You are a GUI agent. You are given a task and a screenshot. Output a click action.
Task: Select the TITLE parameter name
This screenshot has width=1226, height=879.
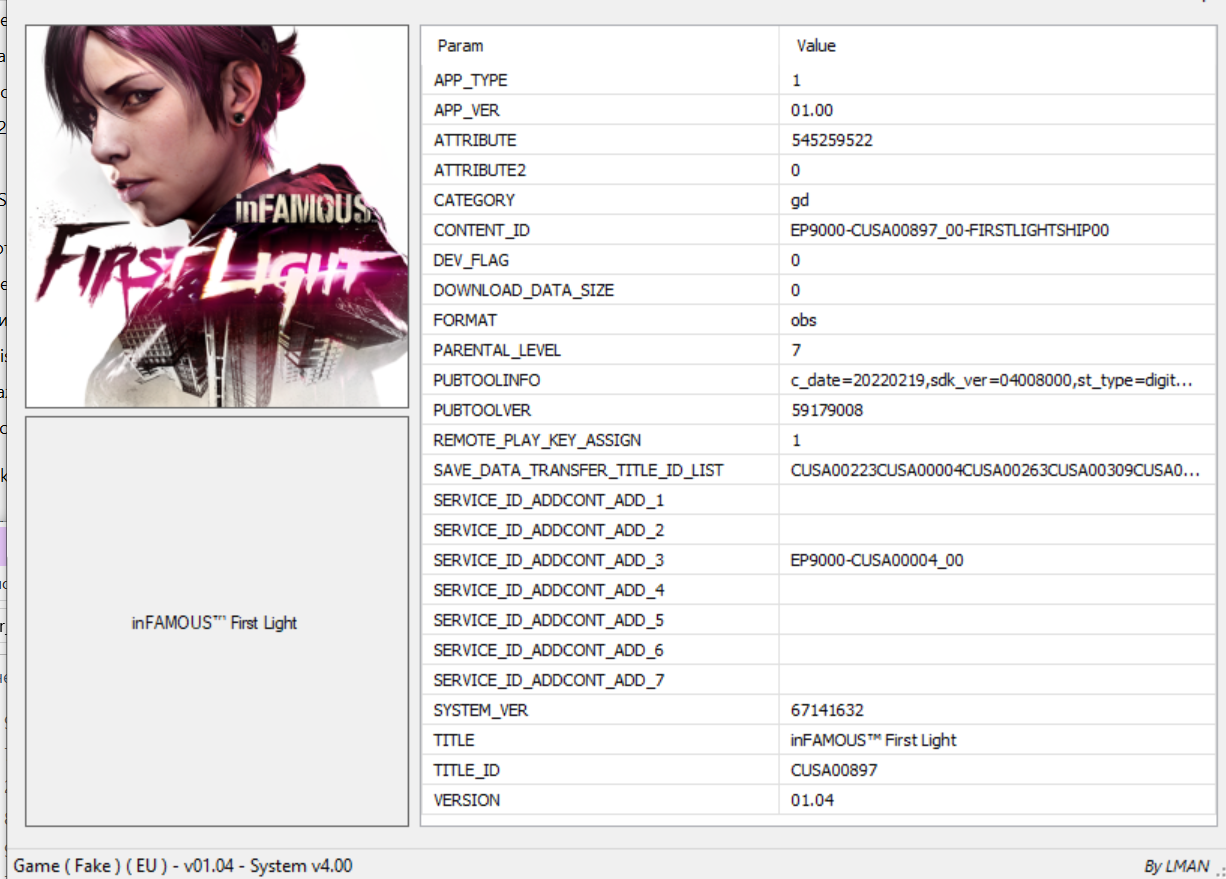(454, 740)
